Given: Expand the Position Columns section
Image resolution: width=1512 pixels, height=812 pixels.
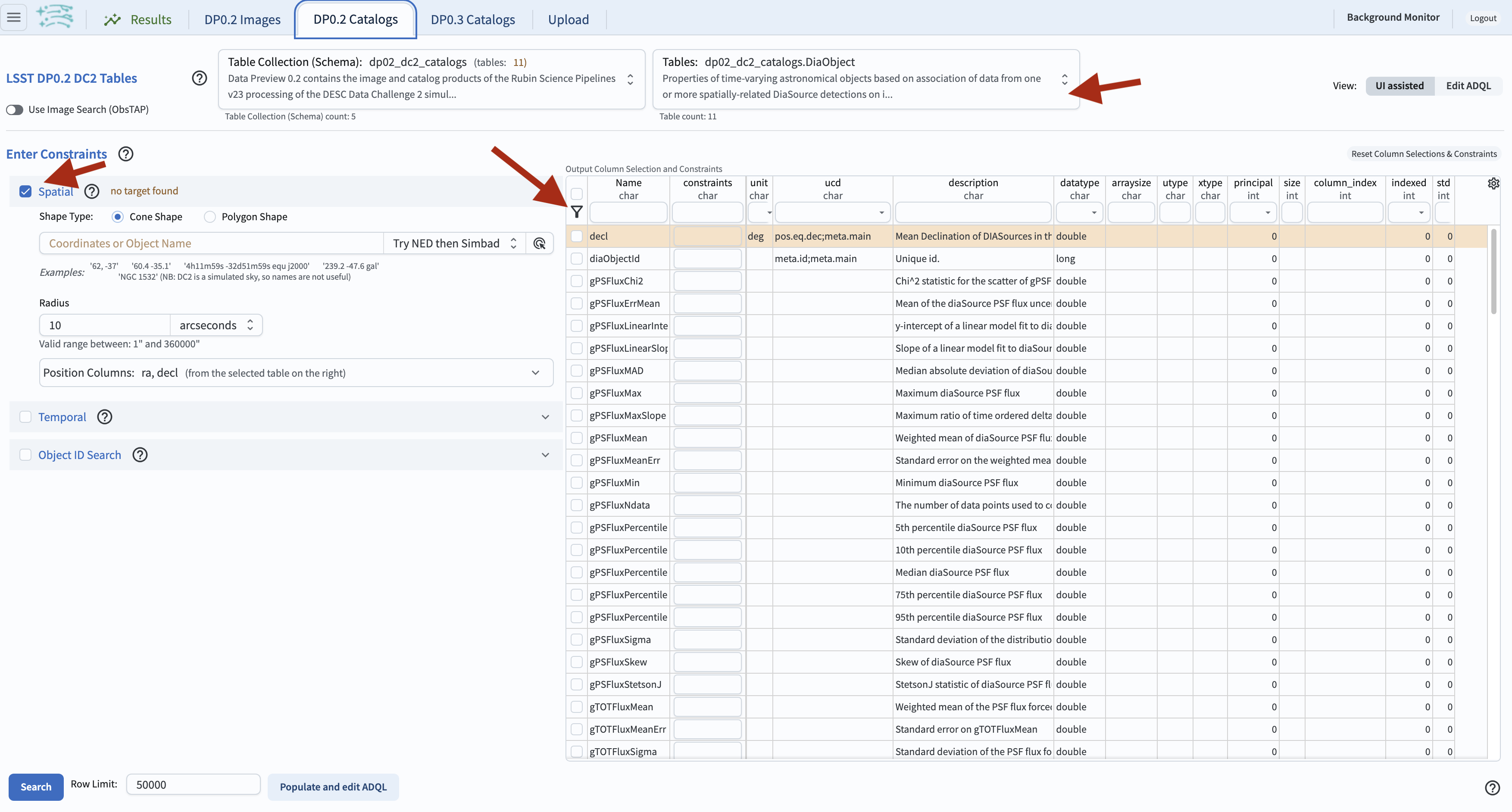Looking at the screenshot, I should [535, 373].
